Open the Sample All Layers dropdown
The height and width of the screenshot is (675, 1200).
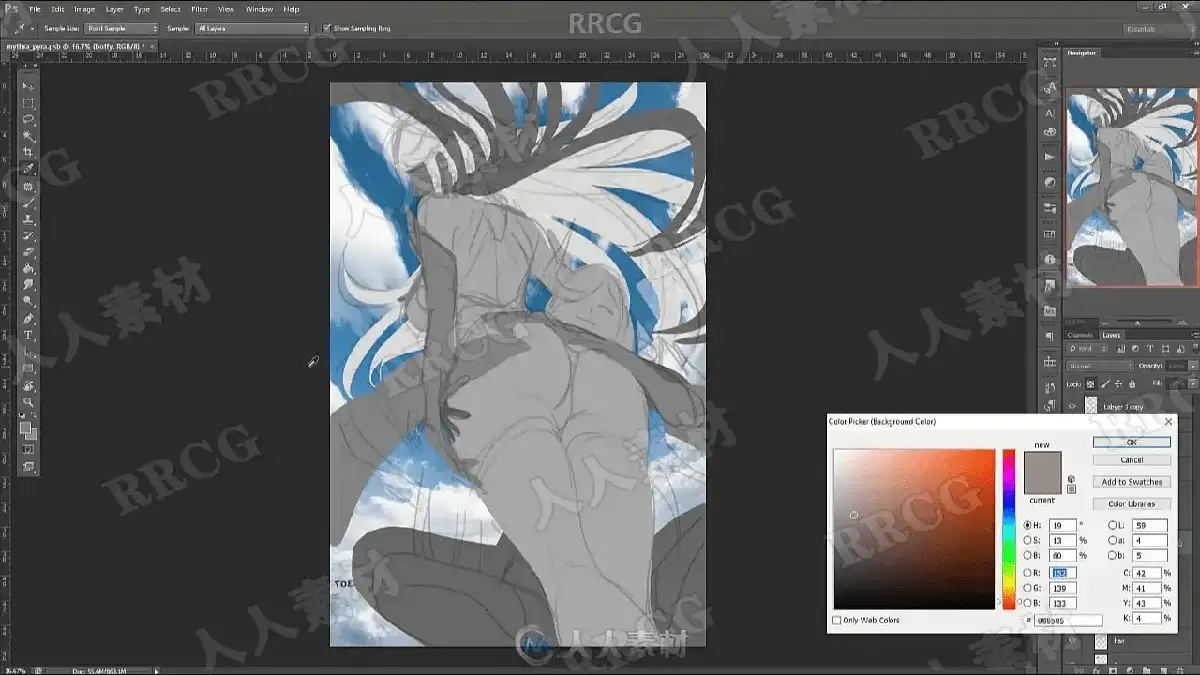(x=252, y=28)
